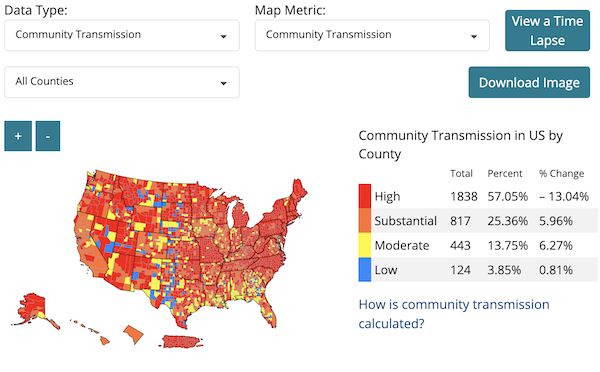Image resolution: width=600 pixels, height=372 pixels.
Task: Open the community transmission calculation link
Action: coord(454,314)
